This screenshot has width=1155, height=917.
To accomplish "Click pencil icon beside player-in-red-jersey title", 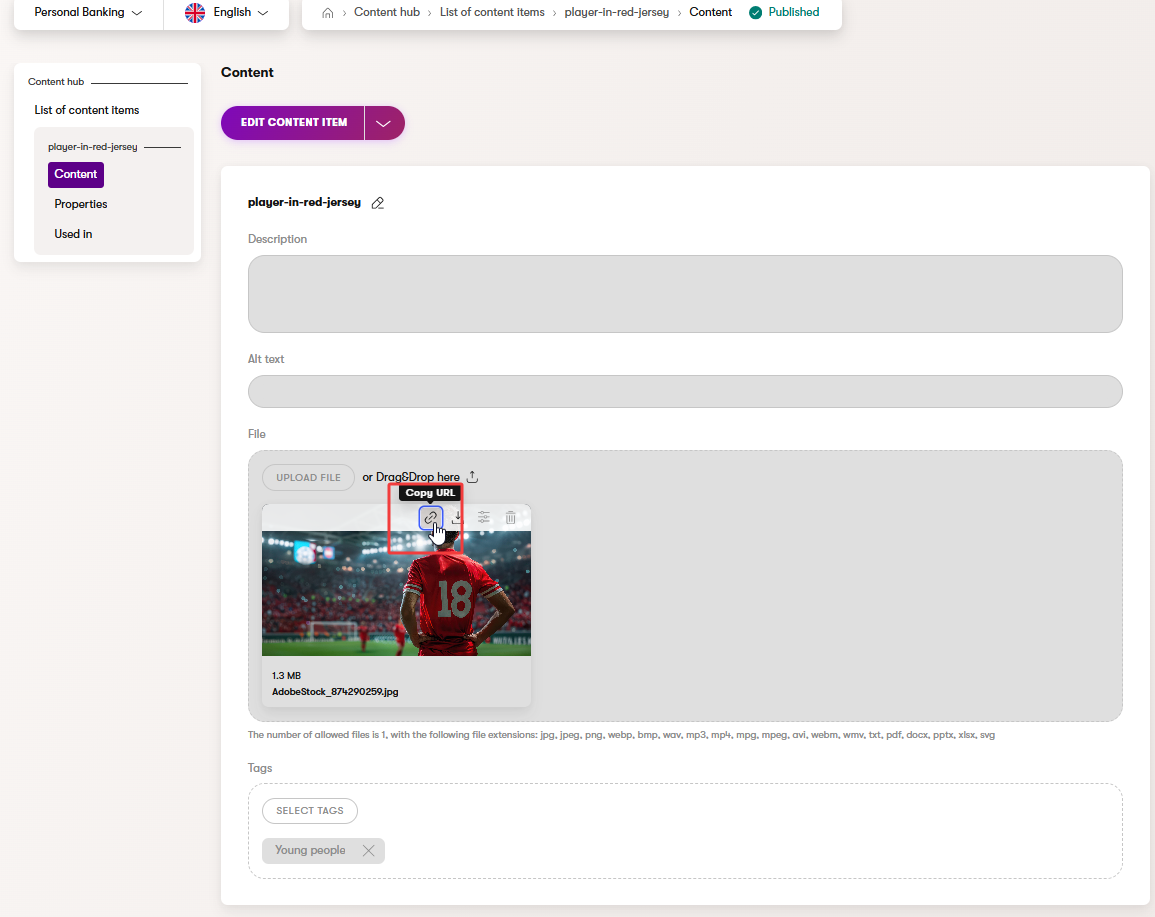I will [x=378, y=203].
